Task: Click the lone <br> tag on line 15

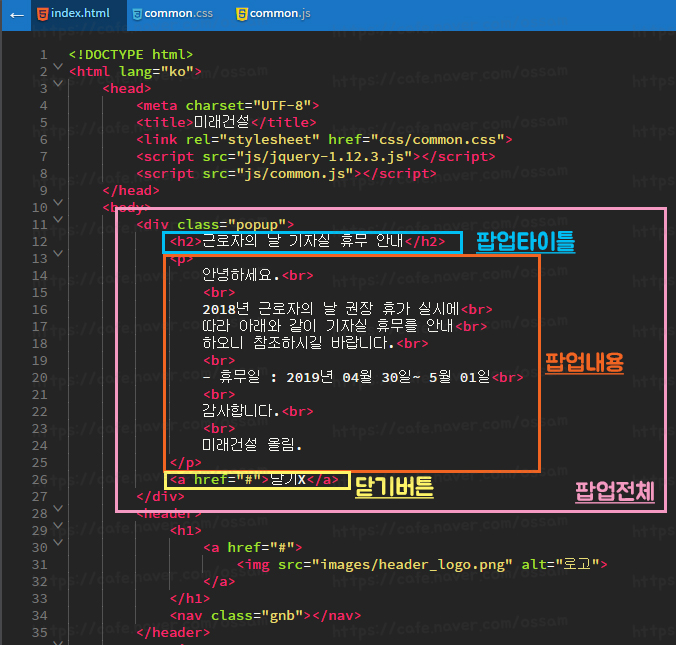Action: [219, 292]
